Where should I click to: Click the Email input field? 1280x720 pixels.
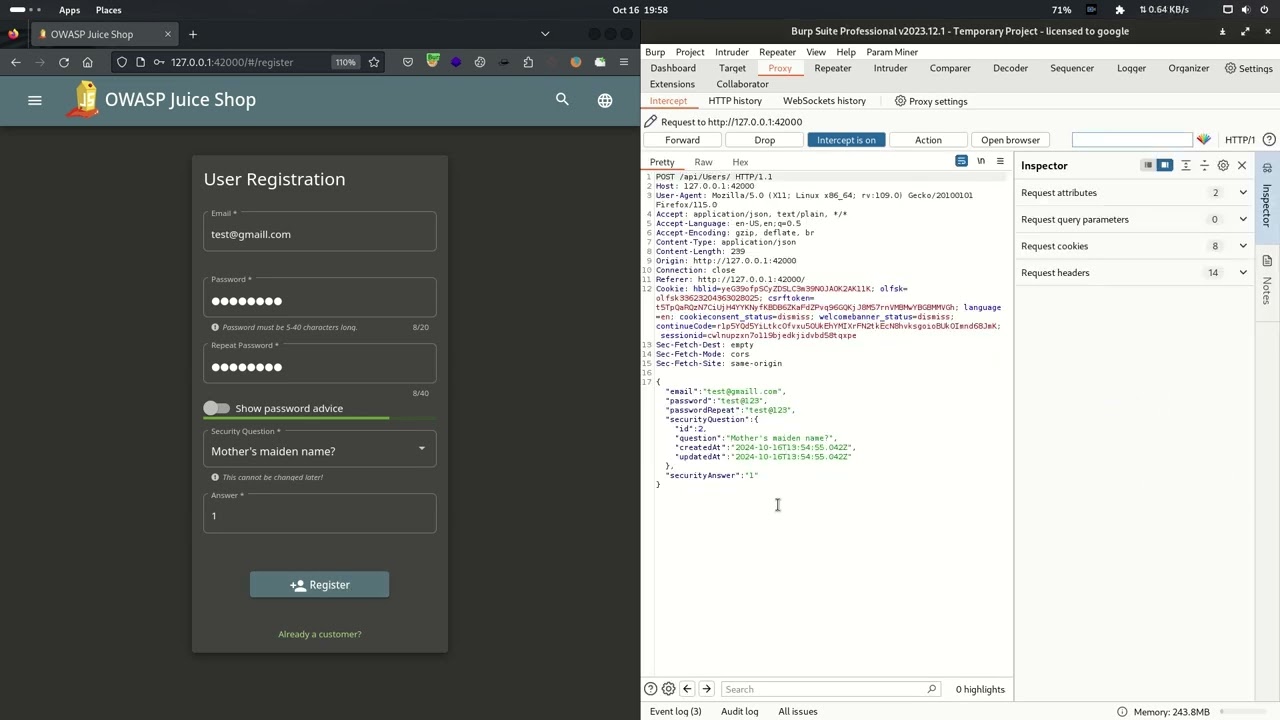pyautogui.click(x=320, y=231)
